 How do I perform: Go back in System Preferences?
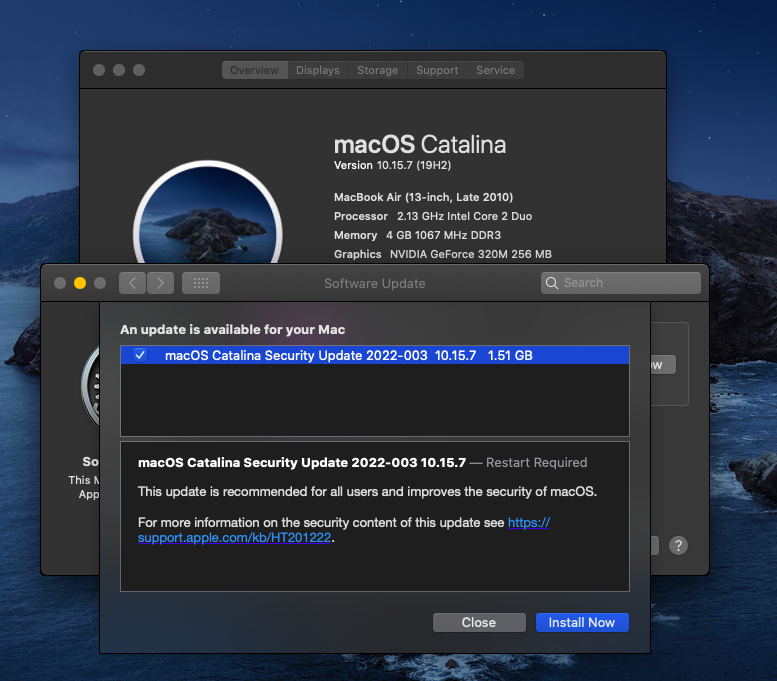coord(132,283)
